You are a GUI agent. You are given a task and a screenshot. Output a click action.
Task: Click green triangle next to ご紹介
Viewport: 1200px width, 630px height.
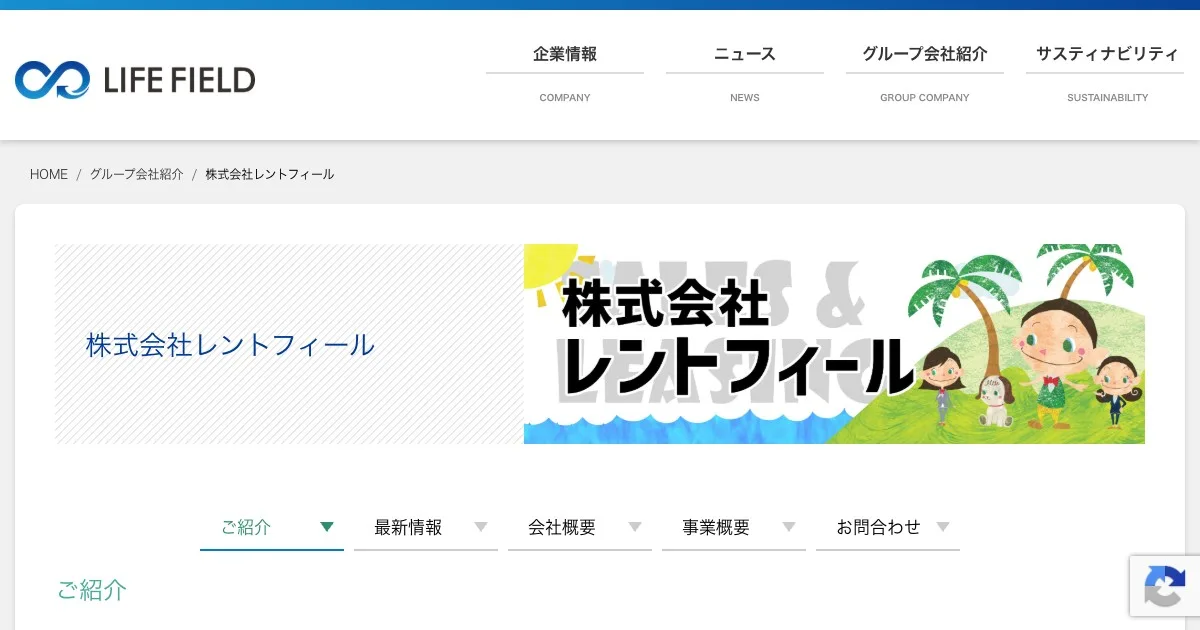327,527
